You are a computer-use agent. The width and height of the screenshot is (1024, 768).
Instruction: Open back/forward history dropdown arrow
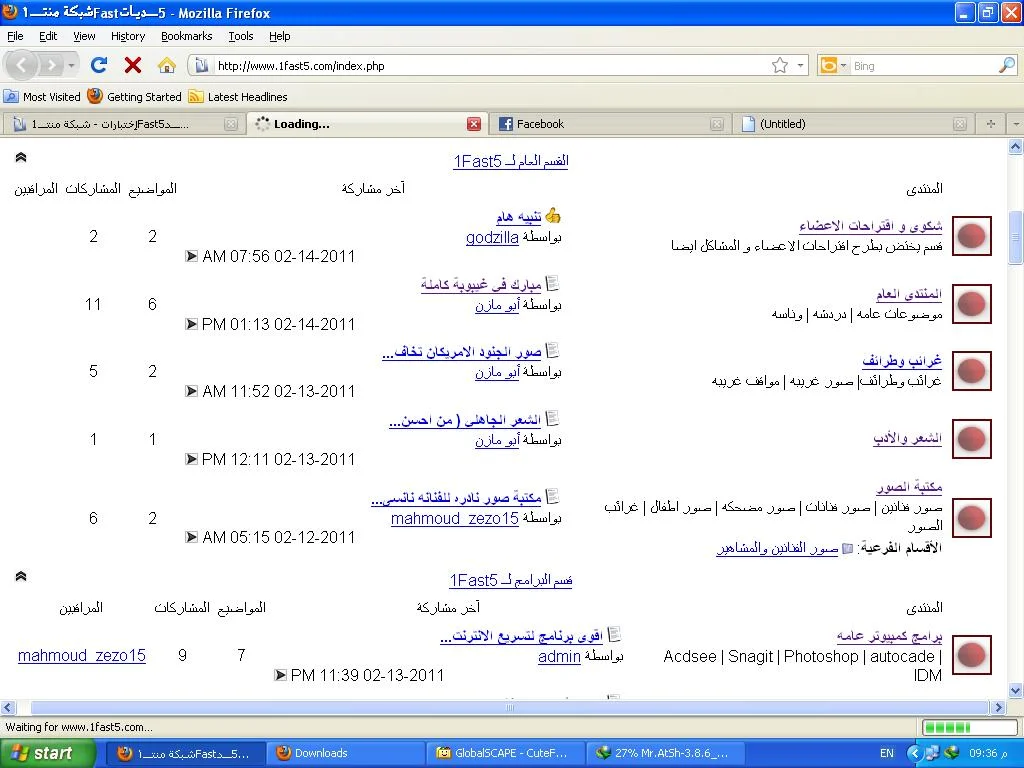point(71,65)
